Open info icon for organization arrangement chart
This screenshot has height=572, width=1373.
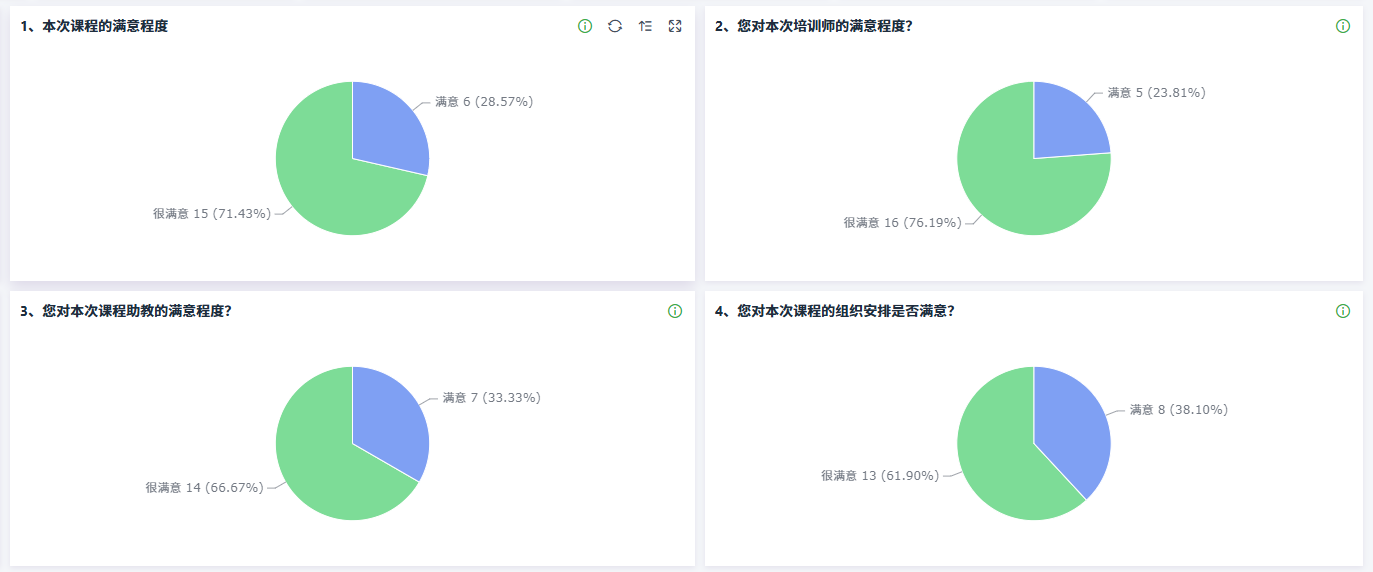[x=1343, y=311]
